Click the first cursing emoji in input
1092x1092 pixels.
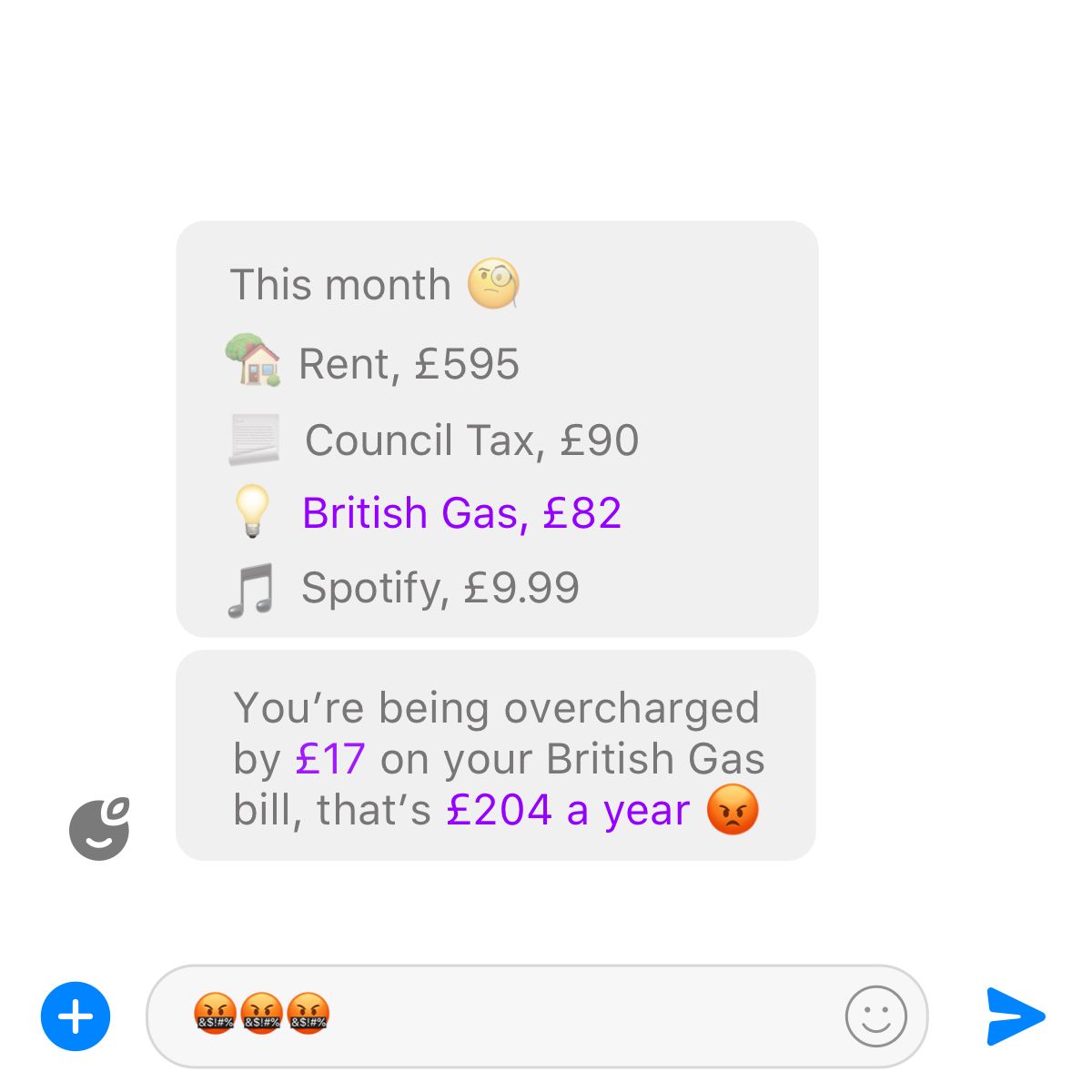click(216, 1013)
